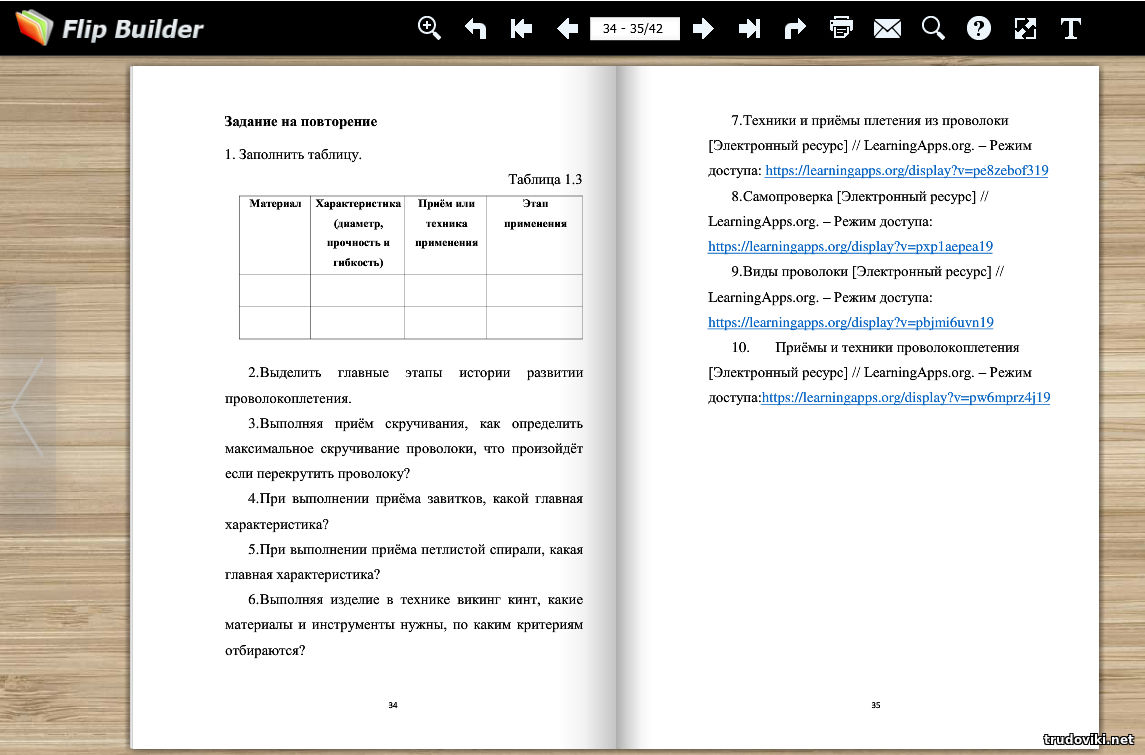Click the text 'главная характеристика?'
The height and width of the screenshot is (755, 1145).
[302, 575]
